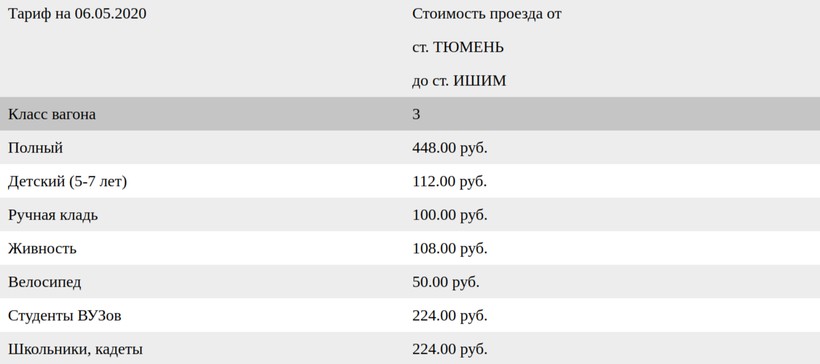The width and height of the screenshot is (820, 364).
Task: Click the child fare 112.00 руб.
Action: point(450,181)
